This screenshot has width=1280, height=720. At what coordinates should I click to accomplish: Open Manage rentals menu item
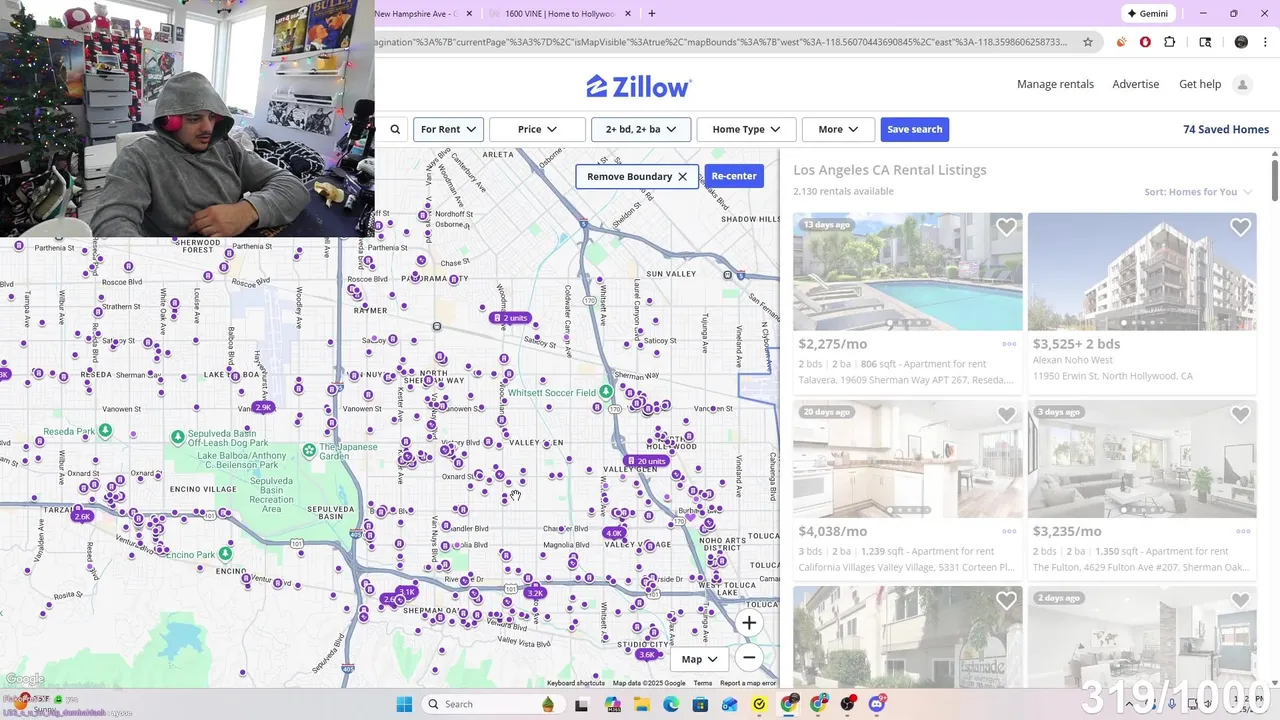click(1055, 84)
